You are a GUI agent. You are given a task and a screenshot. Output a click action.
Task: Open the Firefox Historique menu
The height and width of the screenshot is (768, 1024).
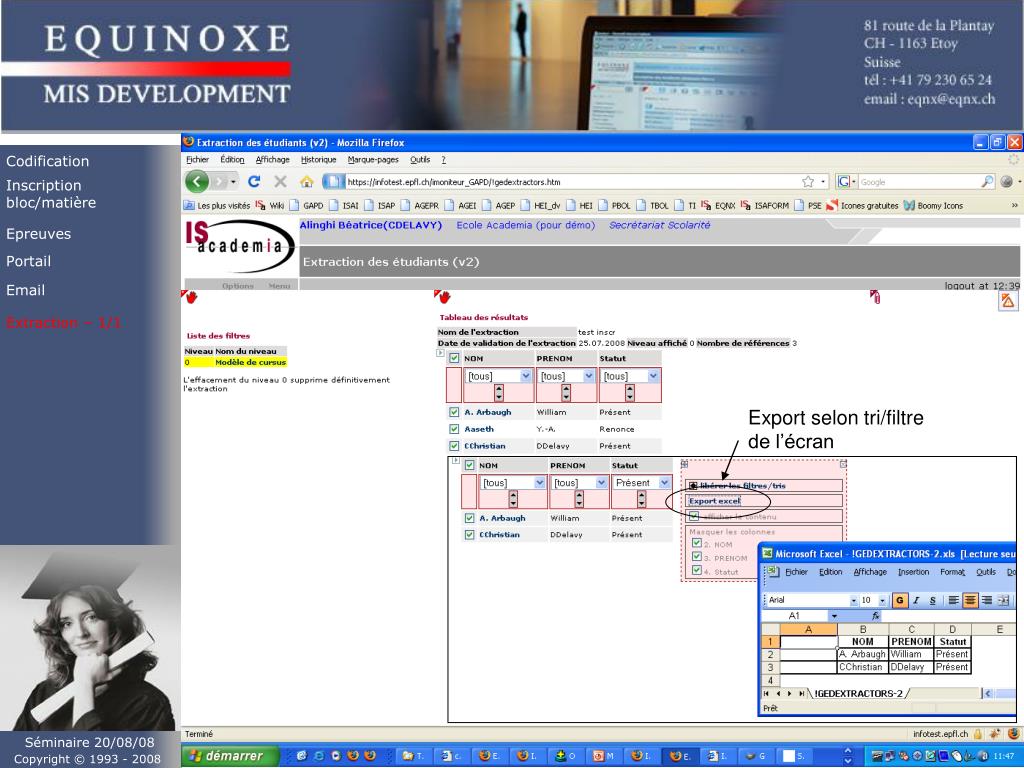pyautogui.click(x=319, y=159)
